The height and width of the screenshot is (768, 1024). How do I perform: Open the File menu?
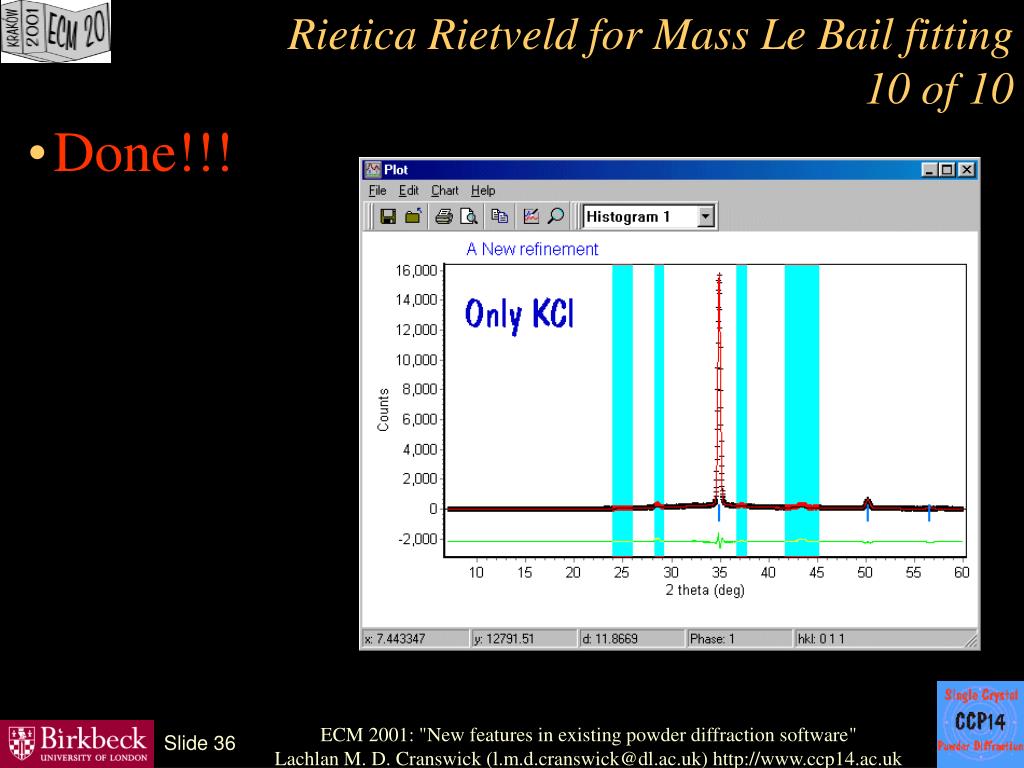(x=377, y=191)
